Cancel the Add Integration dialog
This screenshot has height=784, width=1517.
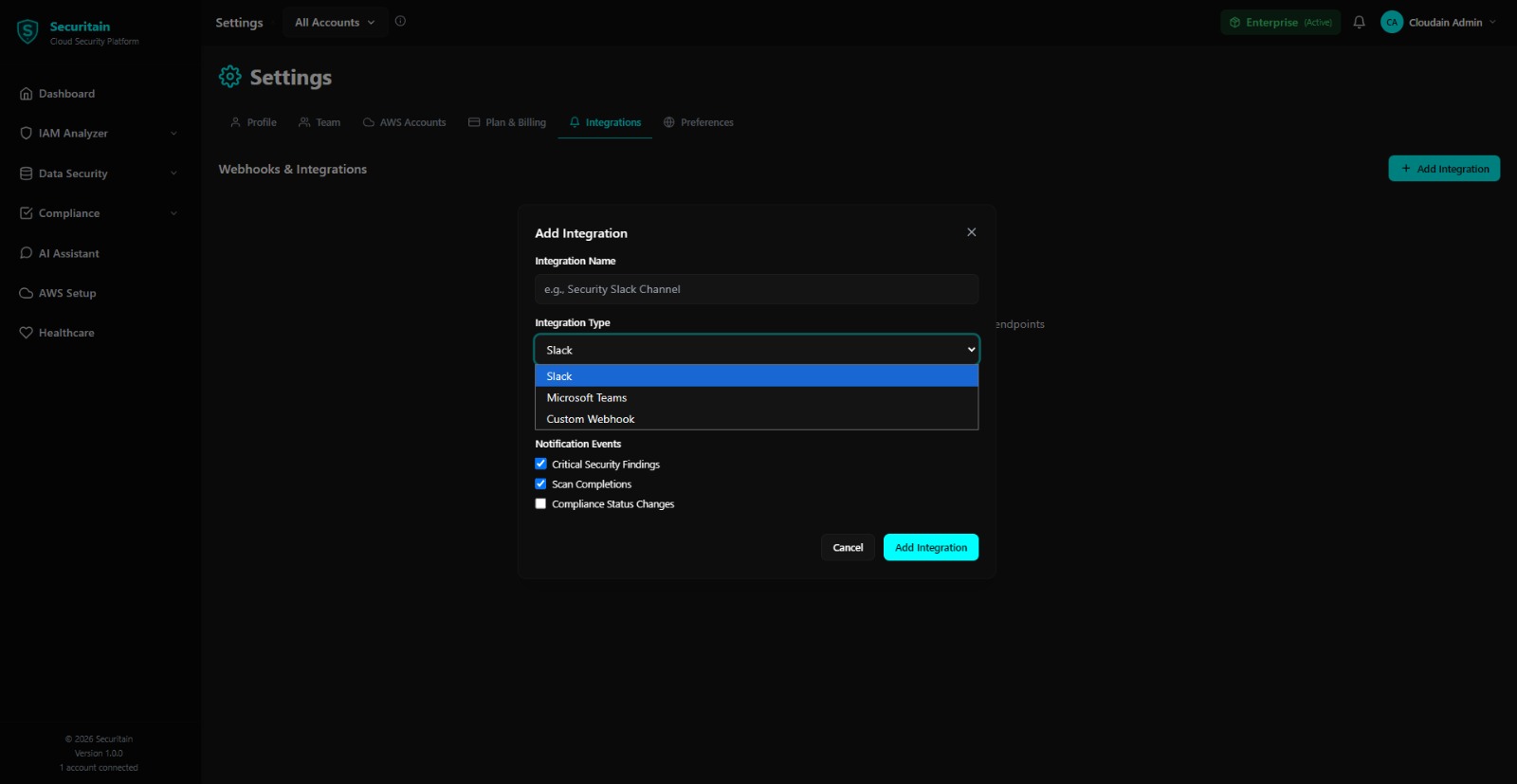[x=848, y=547]
